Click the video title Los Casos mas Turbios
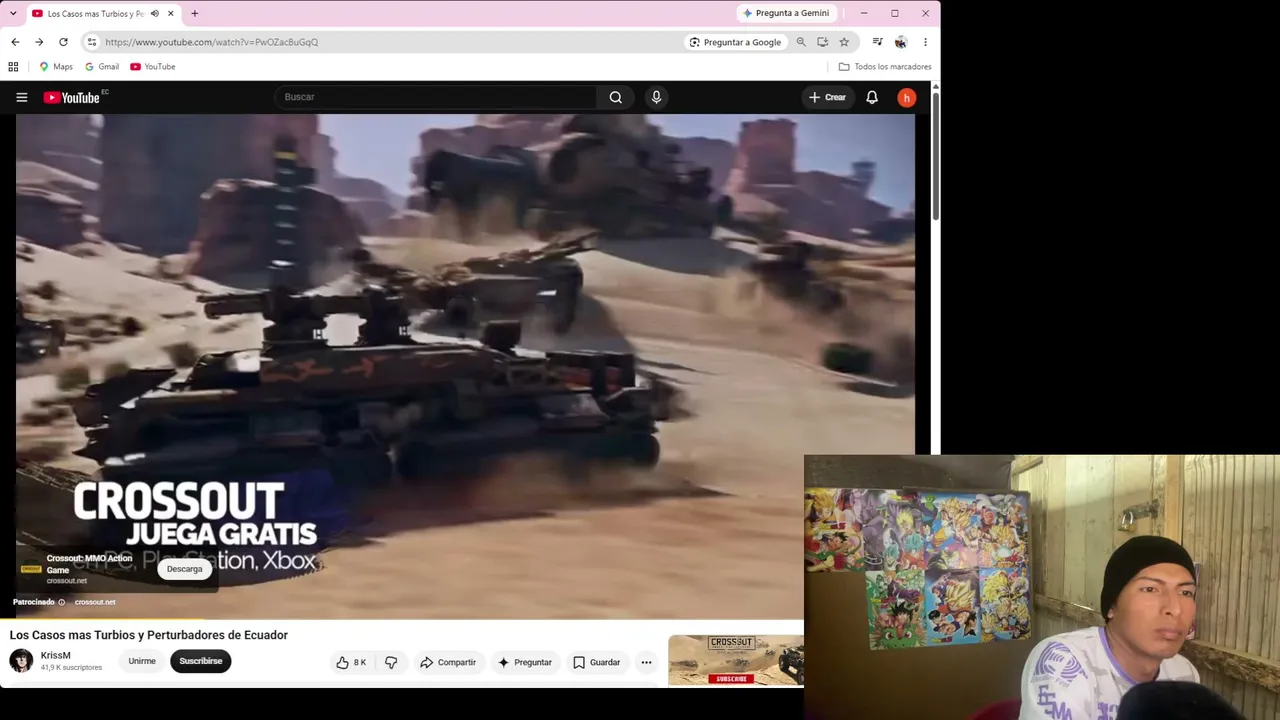The width and height of the screenshot is (1280, 720). click(149, 635)
